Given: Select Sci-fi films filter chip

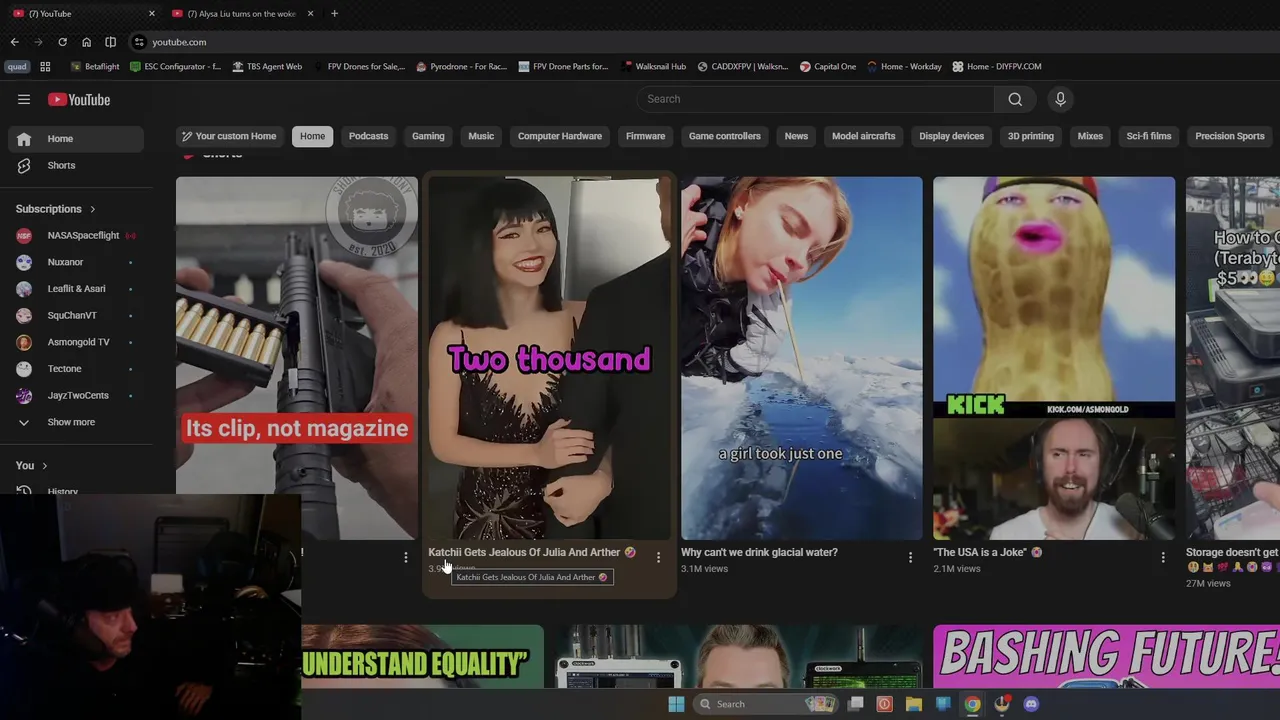Looking at the screenshot, I should click(1149, 136).
